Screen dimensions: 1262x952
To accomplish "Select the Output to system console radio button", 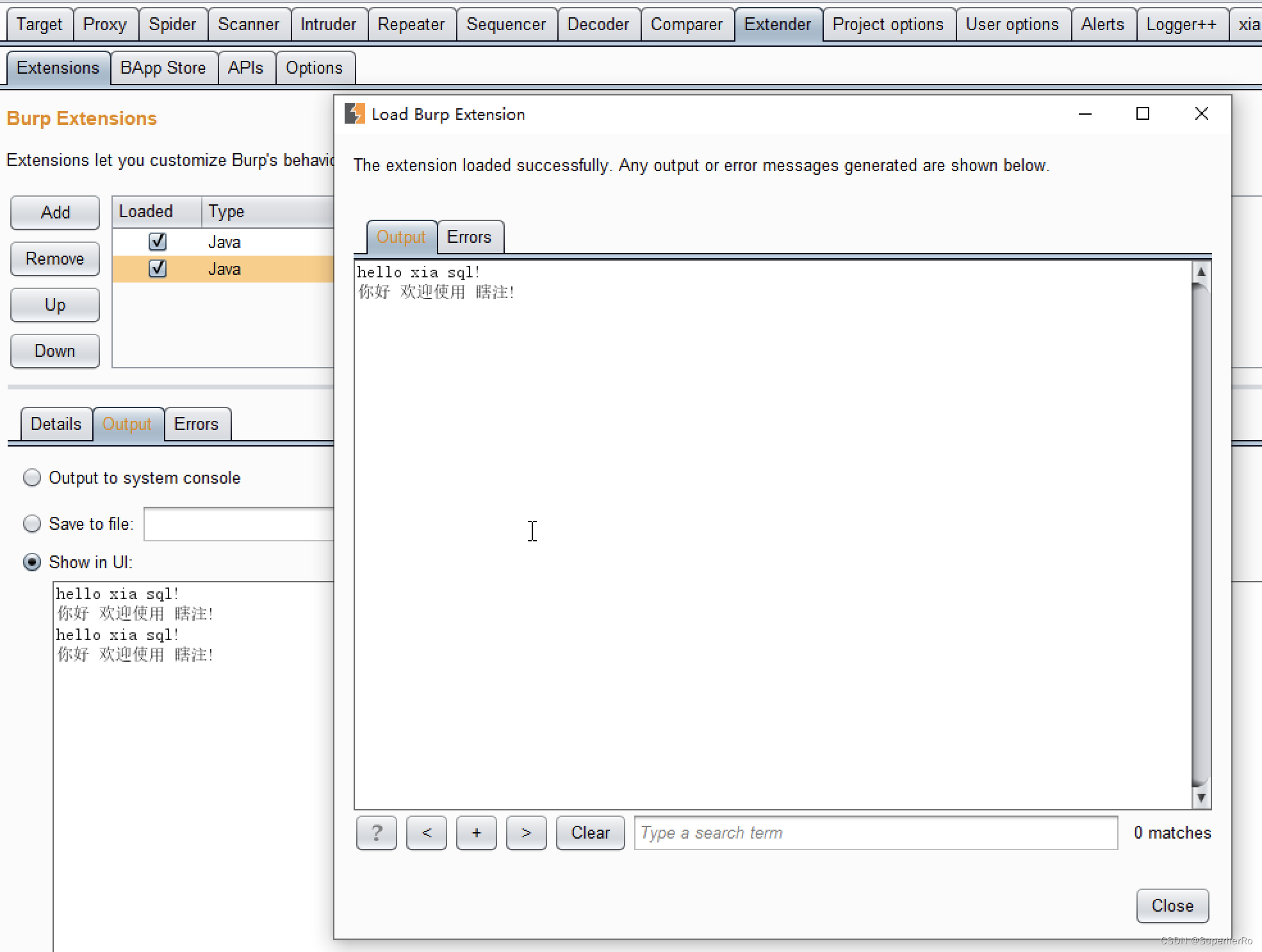I will [x=31, y=477].
